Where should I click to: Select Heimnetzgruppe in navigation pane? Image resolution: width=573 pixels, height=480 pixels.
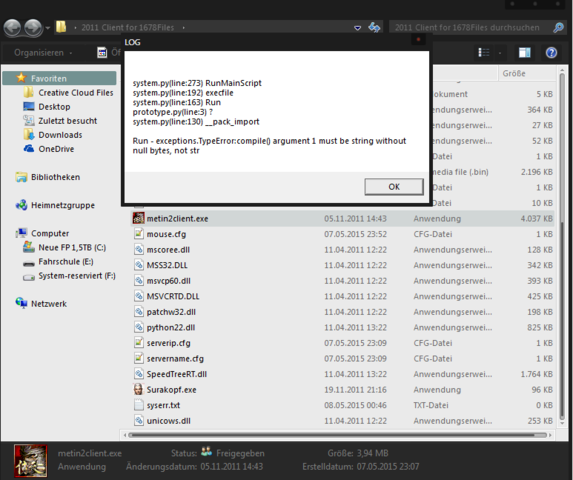click(x=62, y=205)
